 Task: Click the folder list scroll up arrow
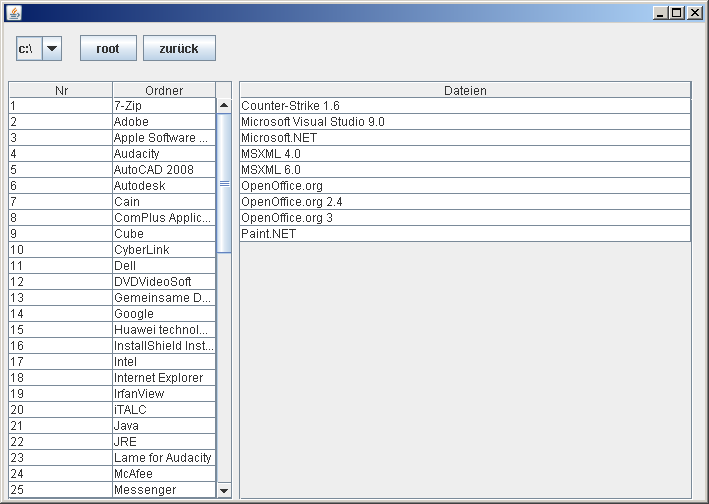pos(224,106)
